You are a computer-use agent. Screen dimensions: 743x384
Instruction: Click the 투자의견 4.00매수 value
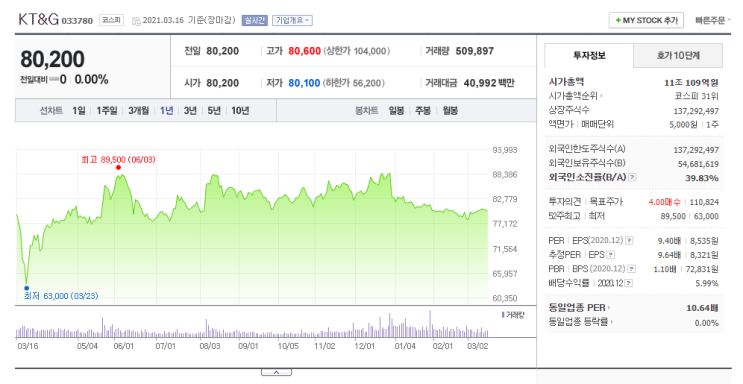click(664, 202)
